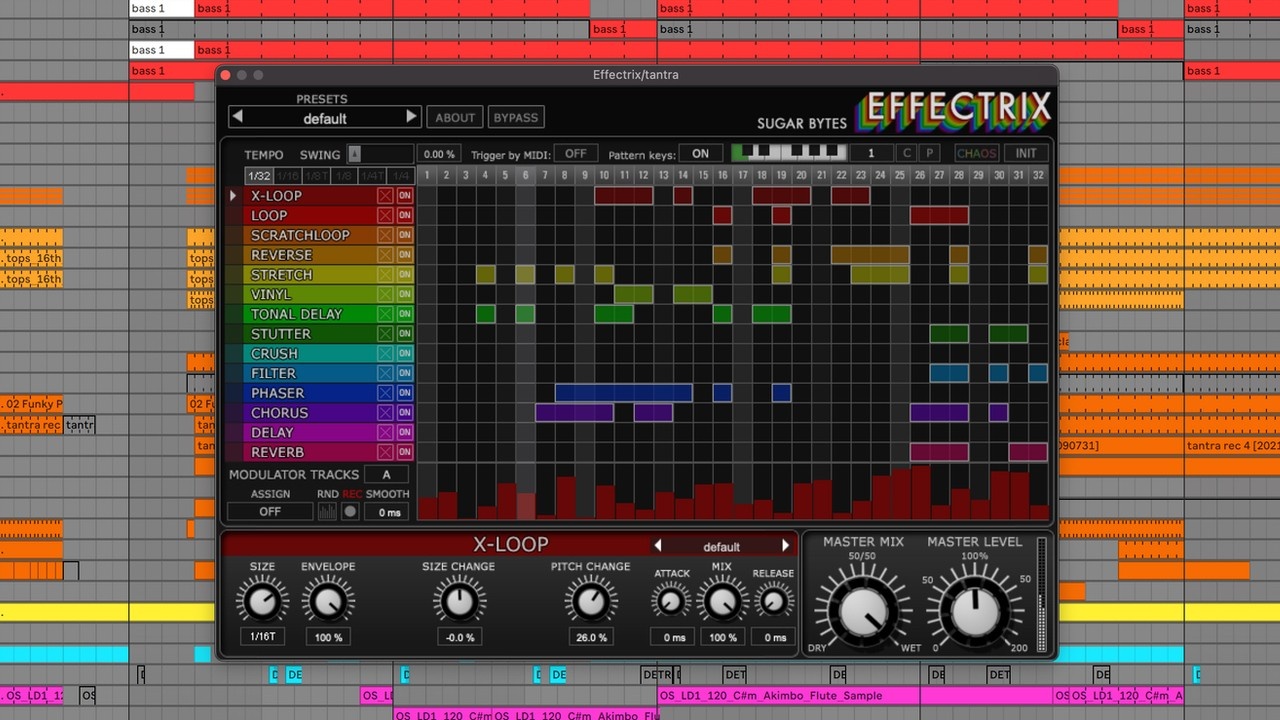The width and height of the screenshot is (1280, 720).
Task: Clear the REVERB track with its X icon
Action: coord(385,452)
